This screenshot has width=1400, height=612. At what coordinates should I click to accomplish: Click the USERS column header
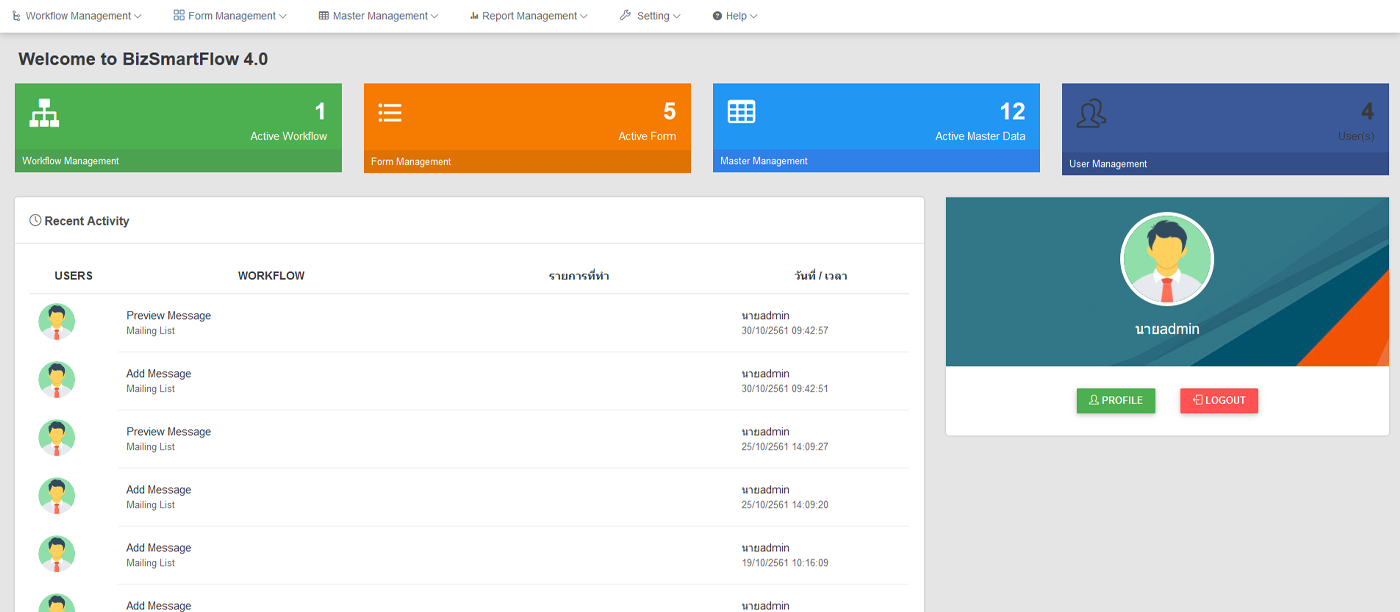coord(73,276)
